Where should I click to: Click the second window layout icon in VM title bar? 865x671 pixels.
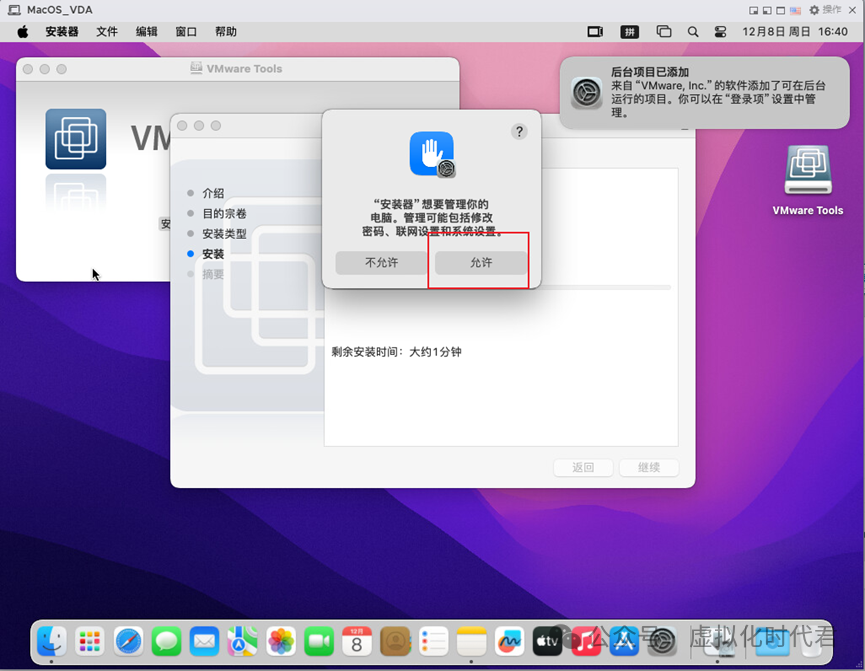767,10
